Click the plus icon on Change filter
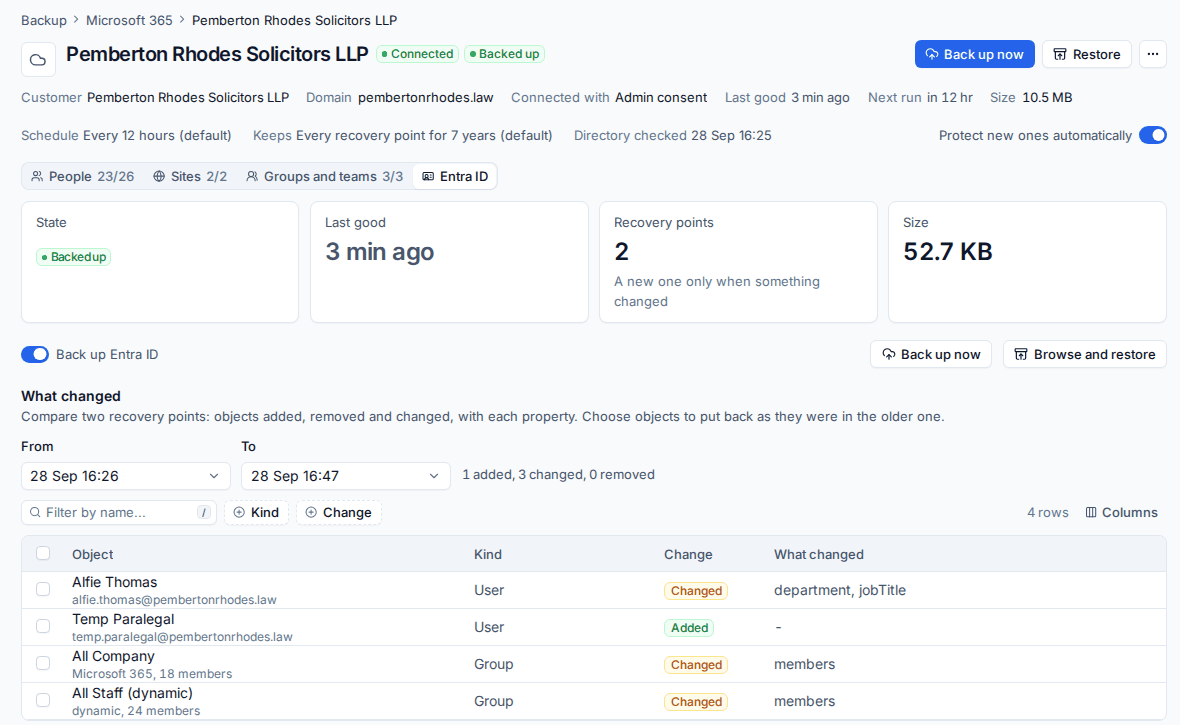 pyautogui.click(x=311, y=513)
